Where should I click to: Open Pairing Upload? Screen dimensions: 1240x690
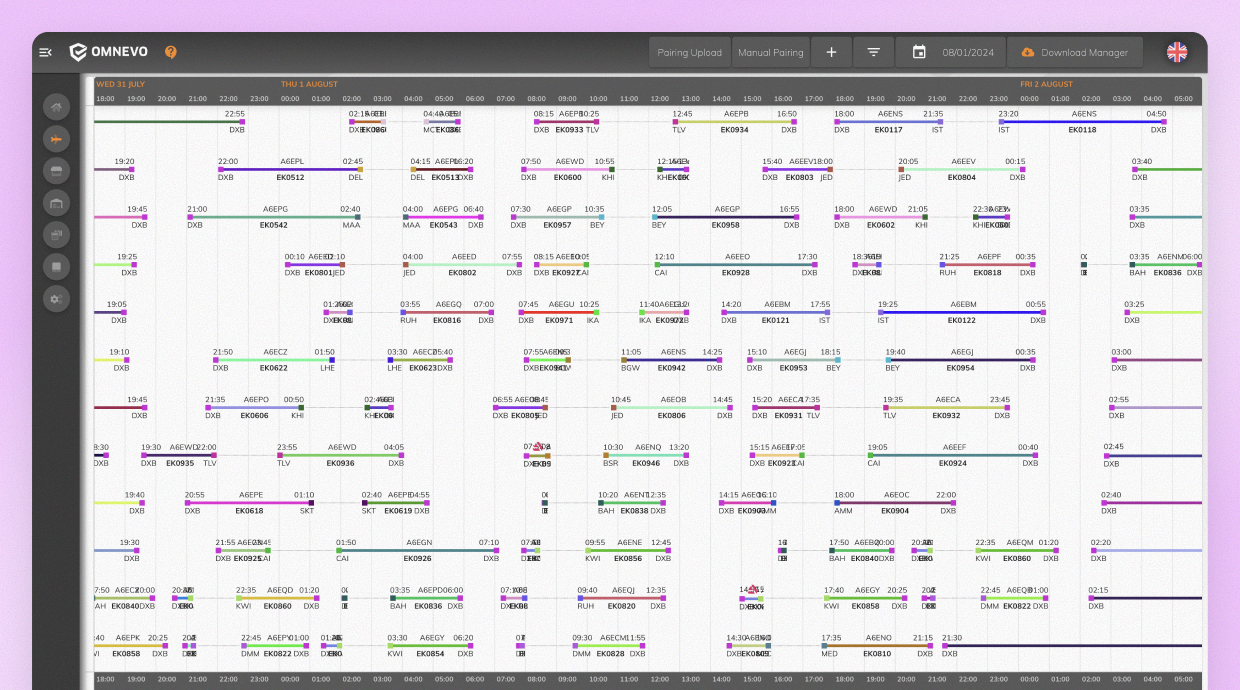click(x=690, y=52)
